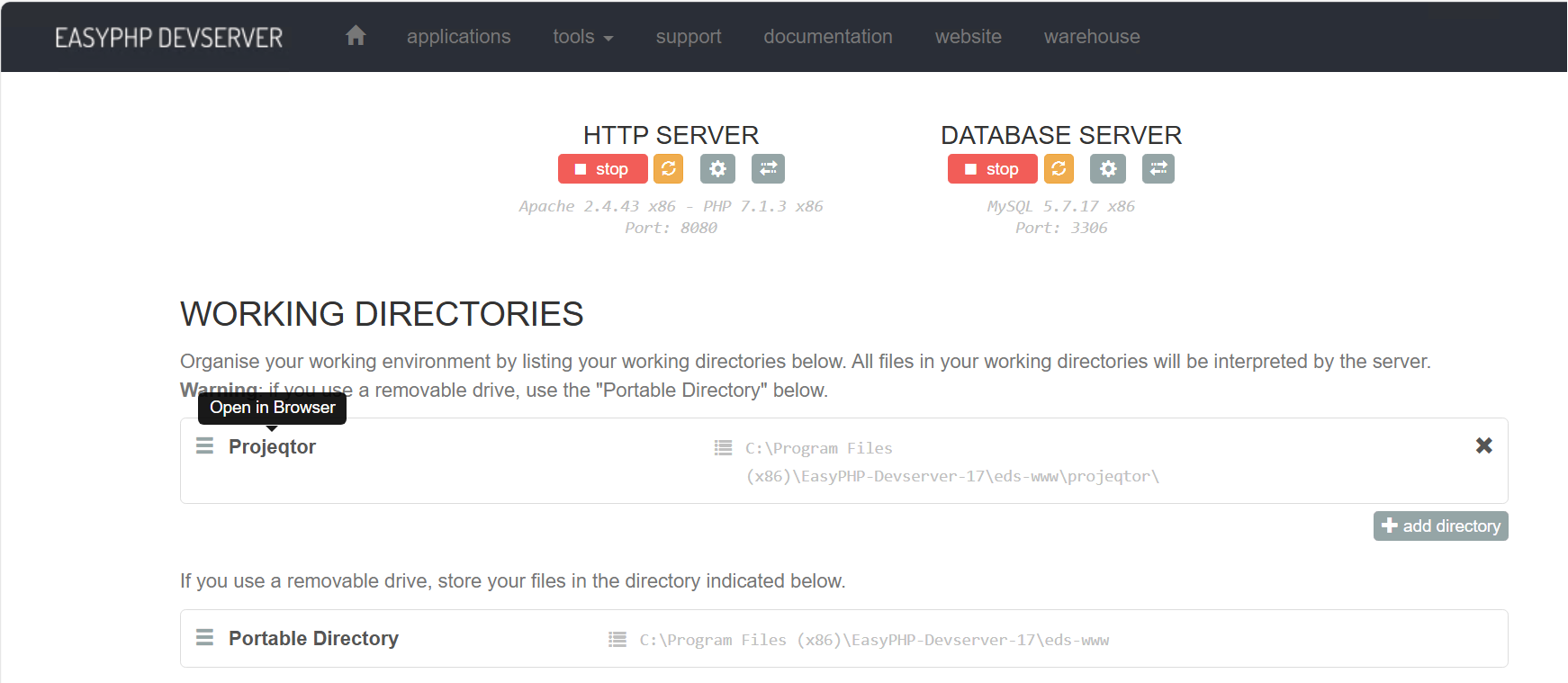Open HTTP server settings gear icon
1568x683 pixels.
(717, 169)
